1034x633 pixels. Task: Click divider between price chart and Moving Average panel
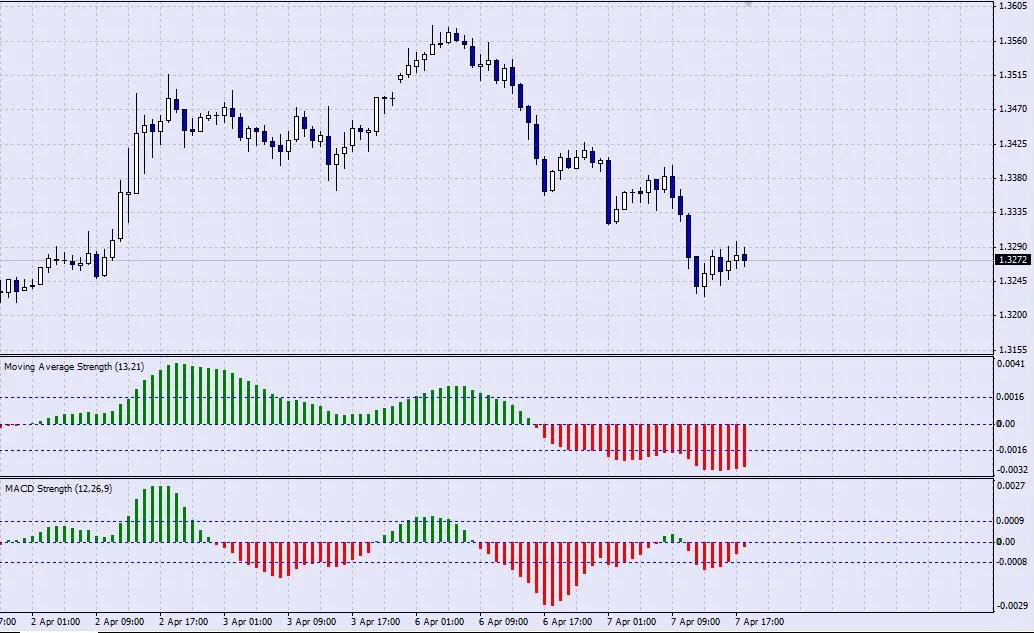point(500,355)
